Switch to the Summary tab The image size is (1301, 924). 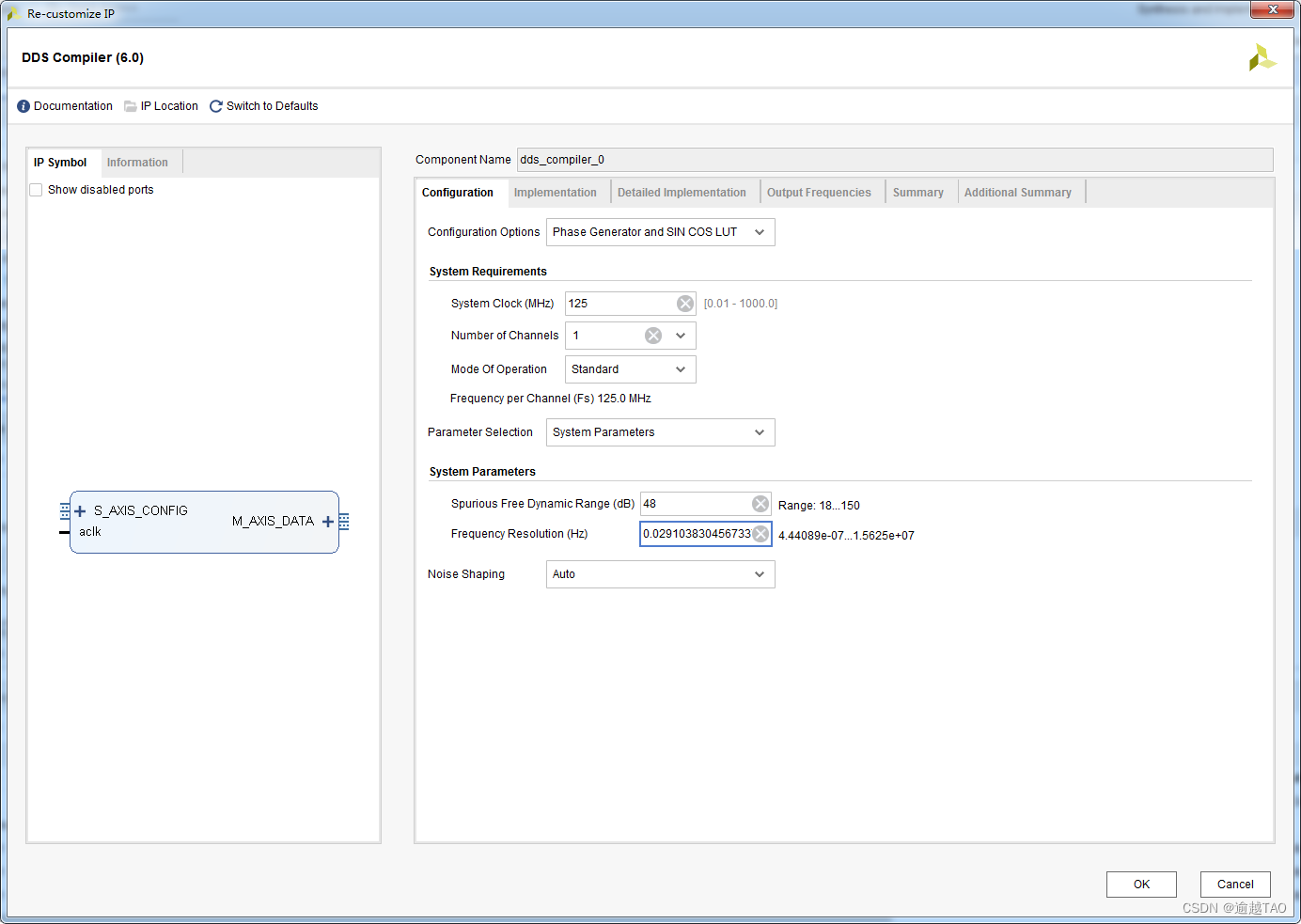tap(918, 193)
